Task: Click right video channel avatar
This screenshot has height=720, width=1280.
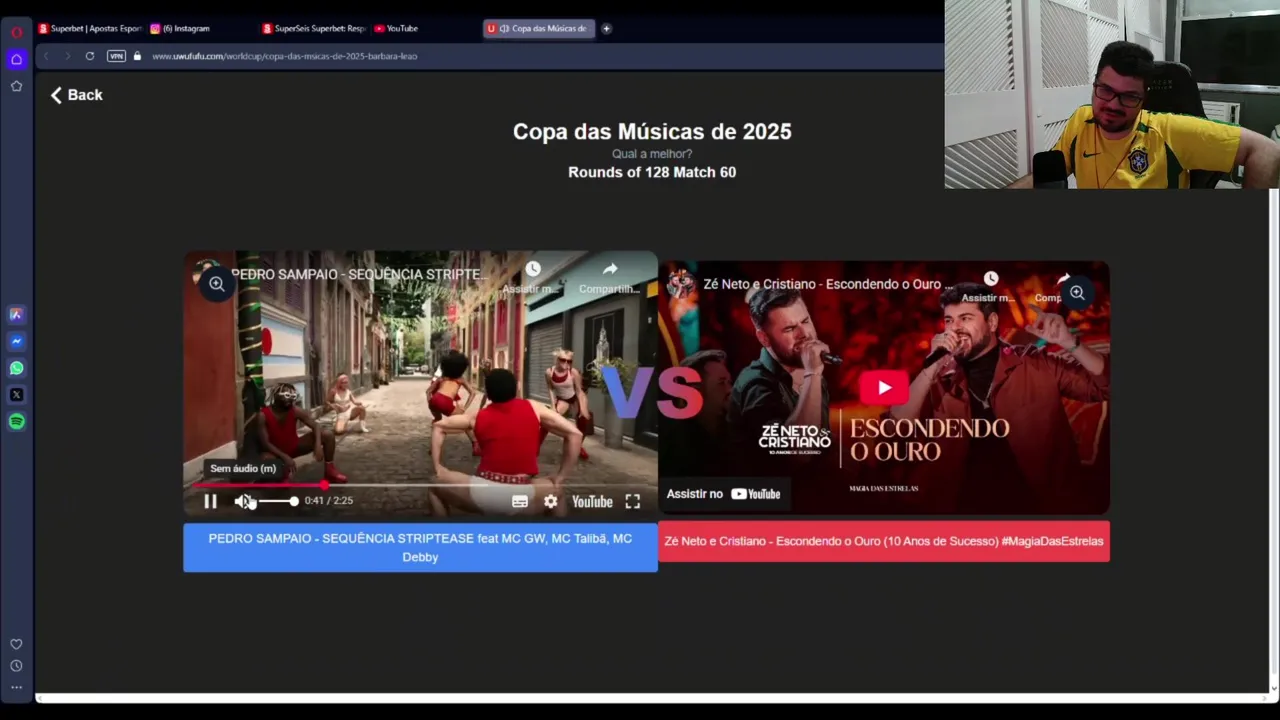Action: tap(681, 283)
